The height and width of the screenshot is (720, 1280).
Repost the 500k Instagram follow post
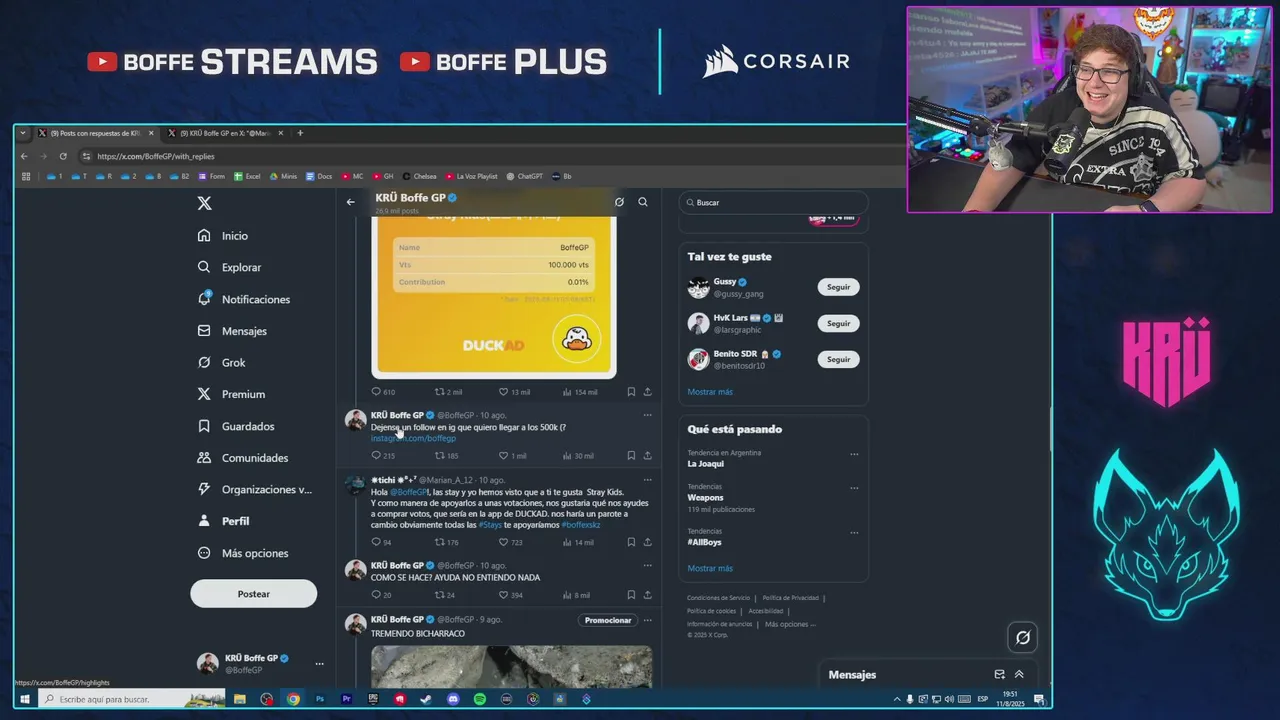439,456
